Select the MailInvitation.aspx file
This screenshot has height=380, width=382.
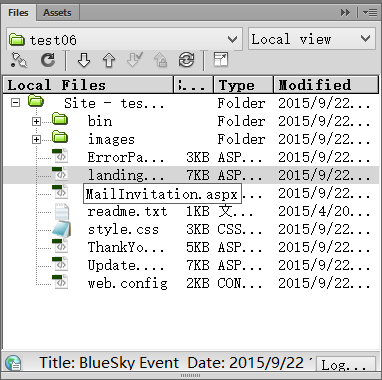tap(162, 194)
